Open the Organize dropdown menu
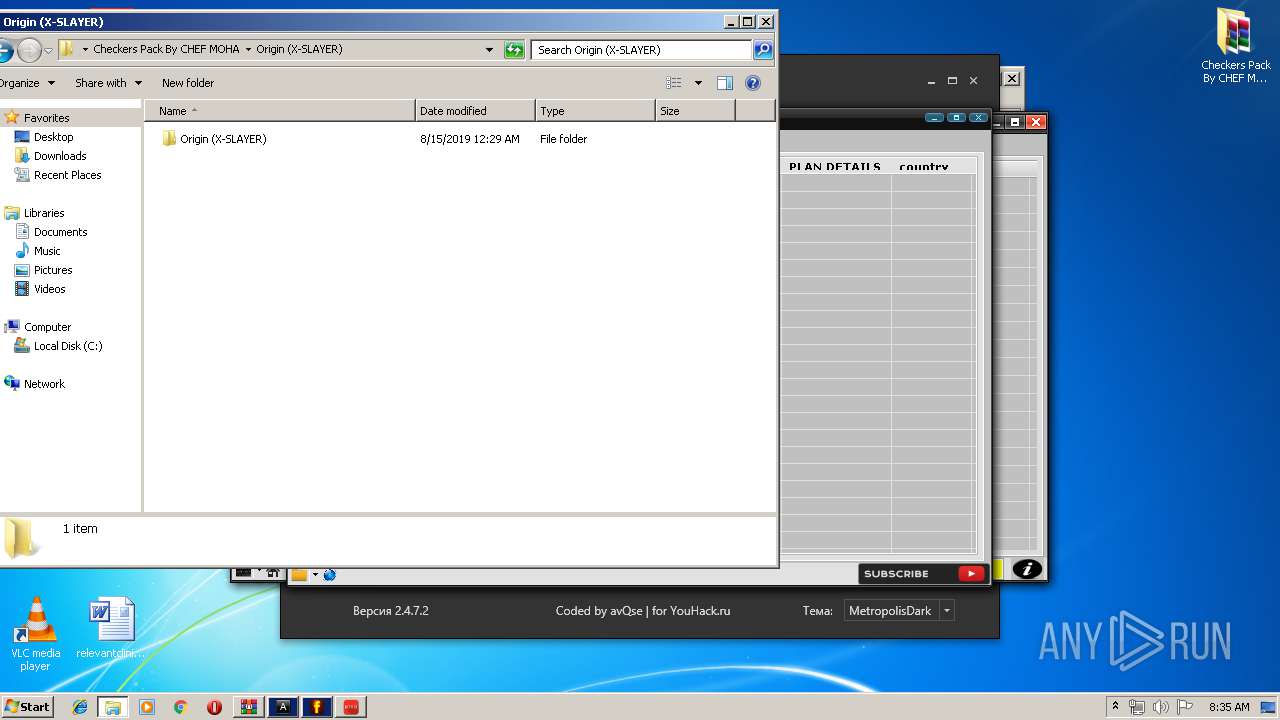This screenshot has height=720, width=1280. click(x=26, y=83)
